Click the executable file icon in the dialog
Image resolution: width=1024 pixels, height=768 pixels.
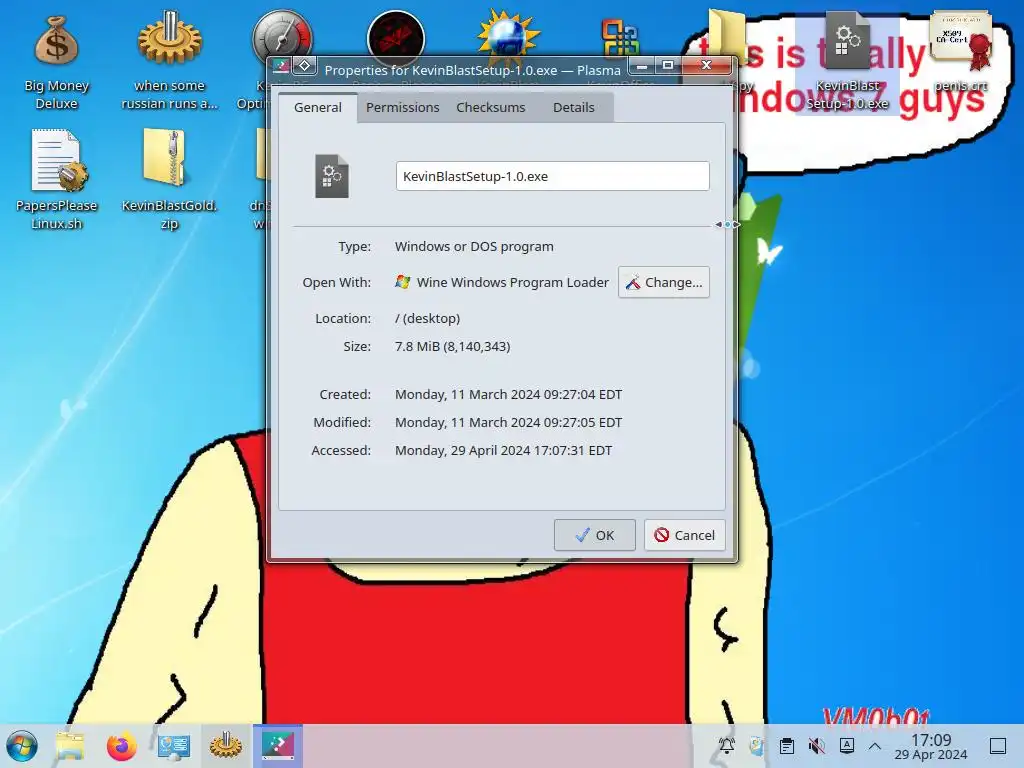click(x=332, y=176)
